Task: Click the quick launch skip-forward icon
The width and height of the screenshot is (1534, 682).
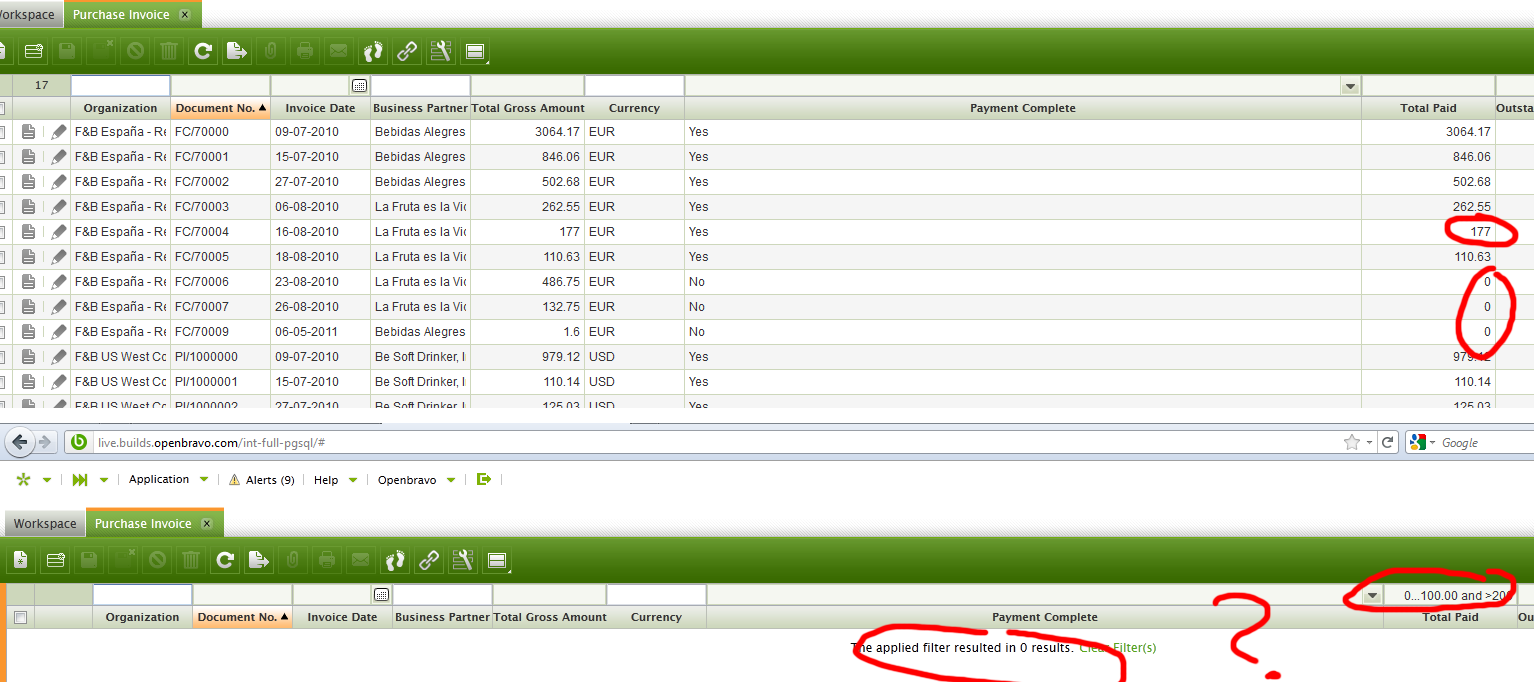Action: tap(80, 480)
